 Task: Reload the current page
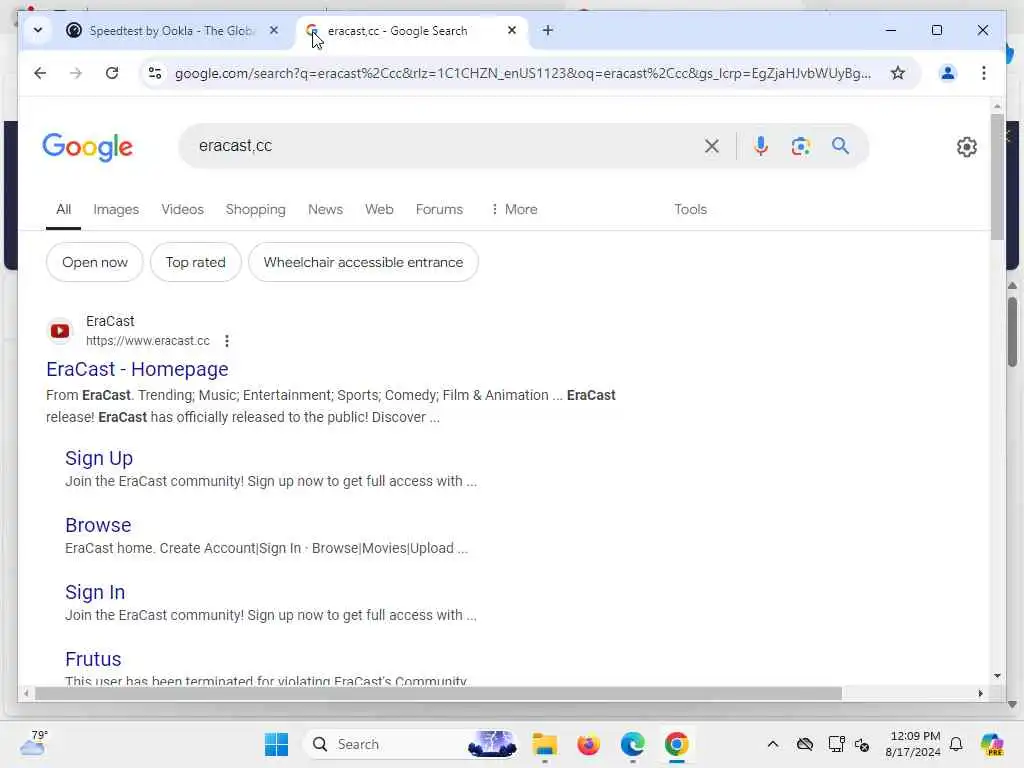[112, 73]
